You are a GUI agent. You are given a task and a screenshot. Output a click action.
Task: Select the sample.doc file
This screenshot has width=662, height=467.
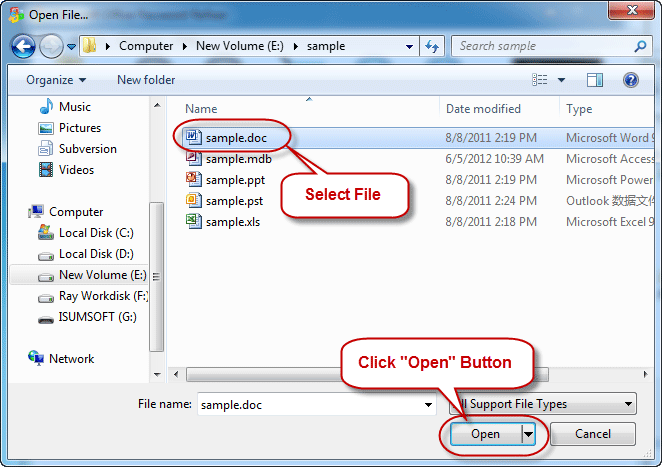coord(236,138)
